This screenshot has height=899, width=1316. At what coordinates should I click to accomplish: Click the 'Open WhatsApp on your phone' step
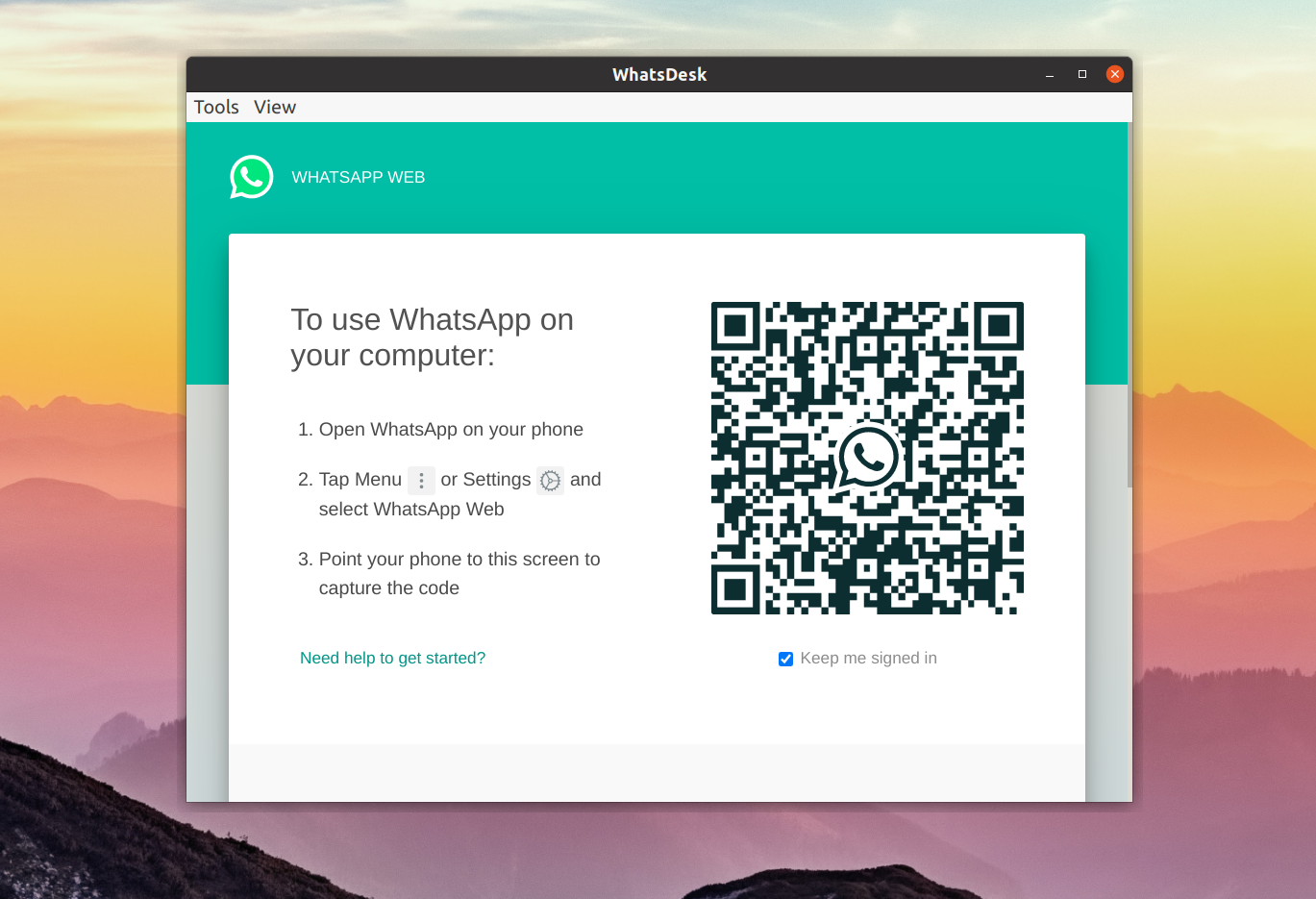(451, 430)
